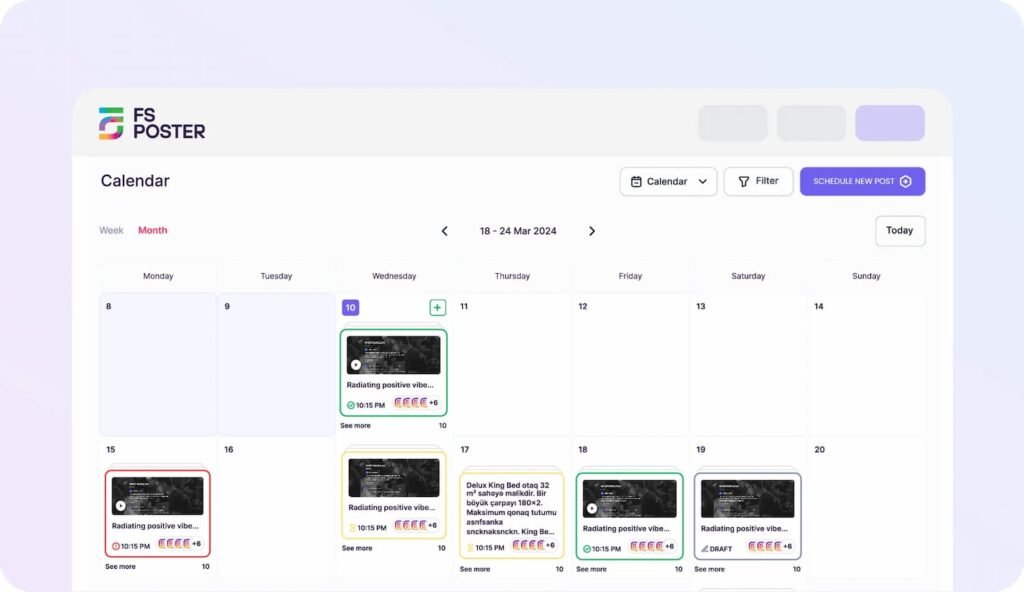The height and width of the screenshot is (592, 1024).
Task: Open the Calendar view dropdown
Action: 668,181
